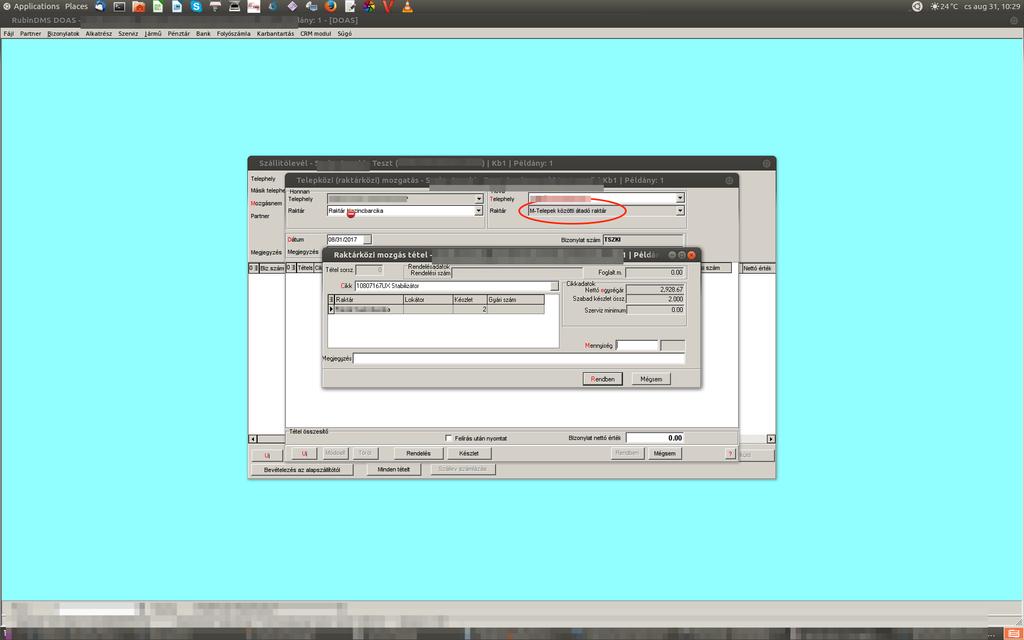1024x640 pixels.
Task: Open VLC media player cone icon
Action: [x=408, y=7]
